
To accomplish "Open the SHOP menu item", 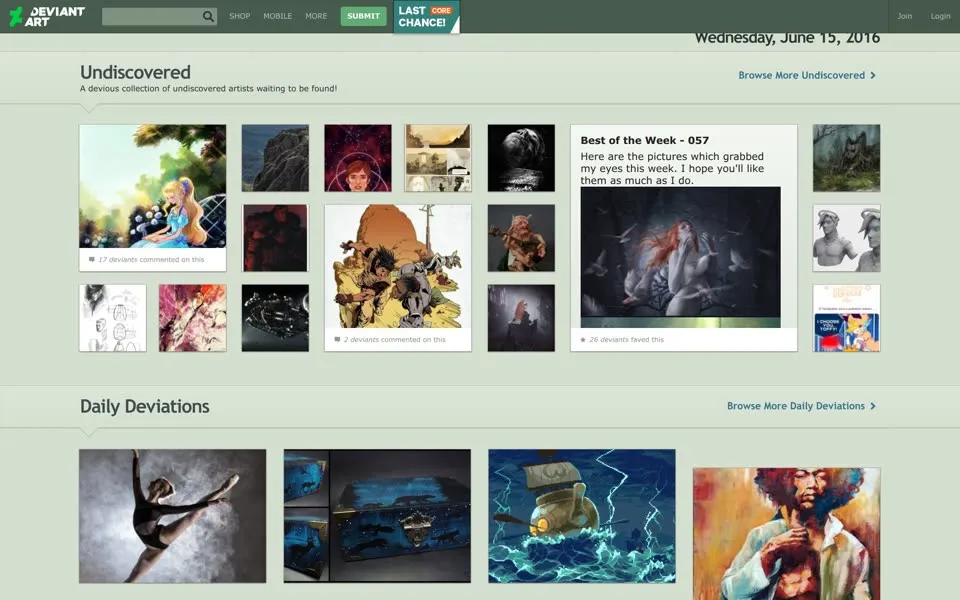I will click(x=239, y=16).
